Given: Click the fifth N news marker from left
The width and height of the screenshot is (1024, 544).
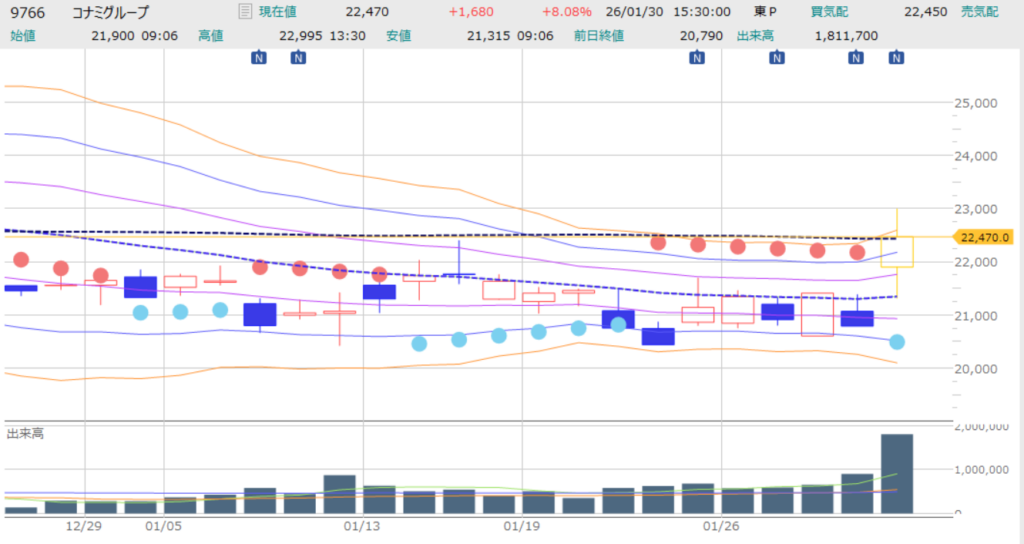Looking at the screenshot, I should pos(856,58).
